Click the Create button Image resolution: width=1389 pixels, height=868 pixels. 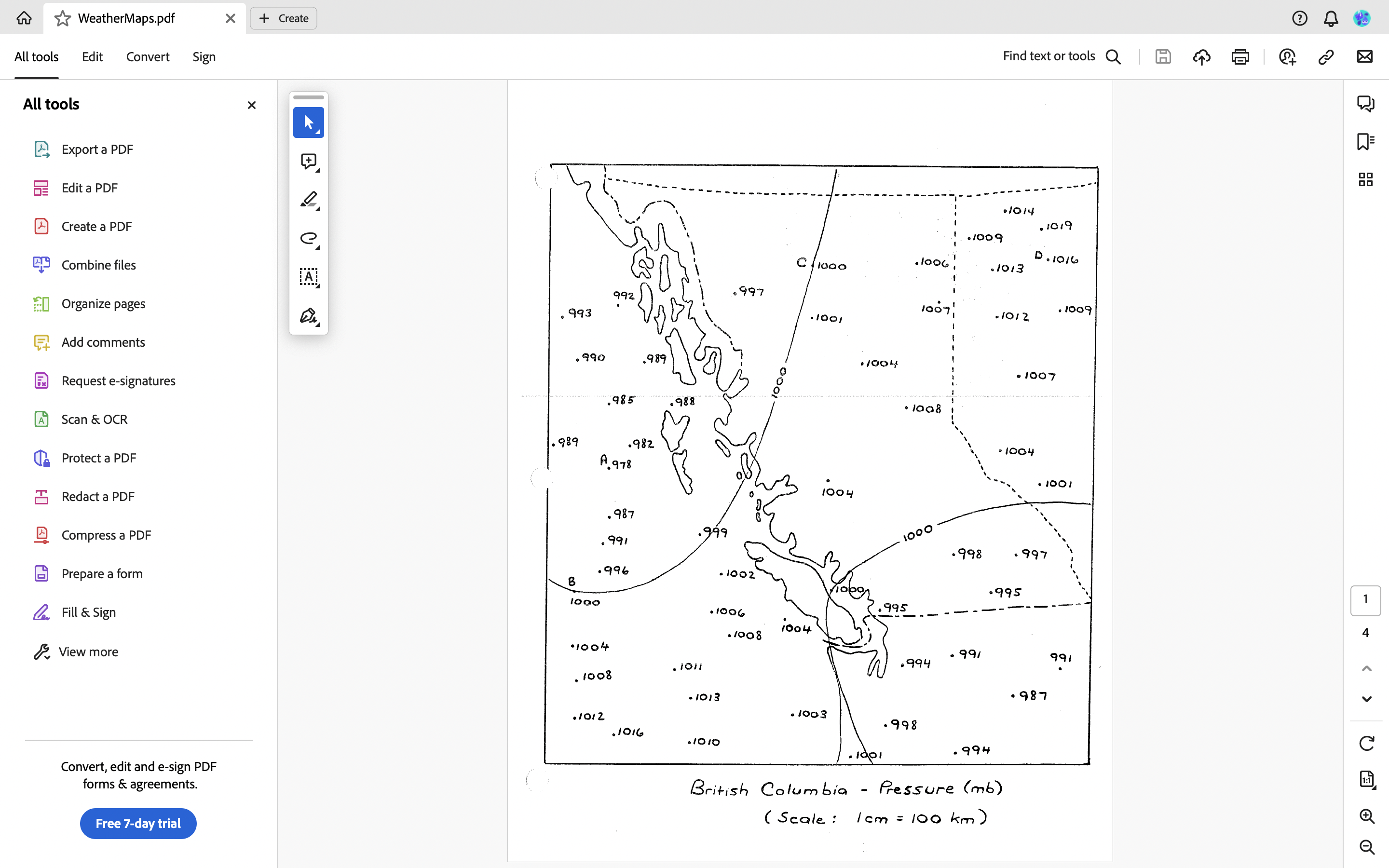point(283,18)
